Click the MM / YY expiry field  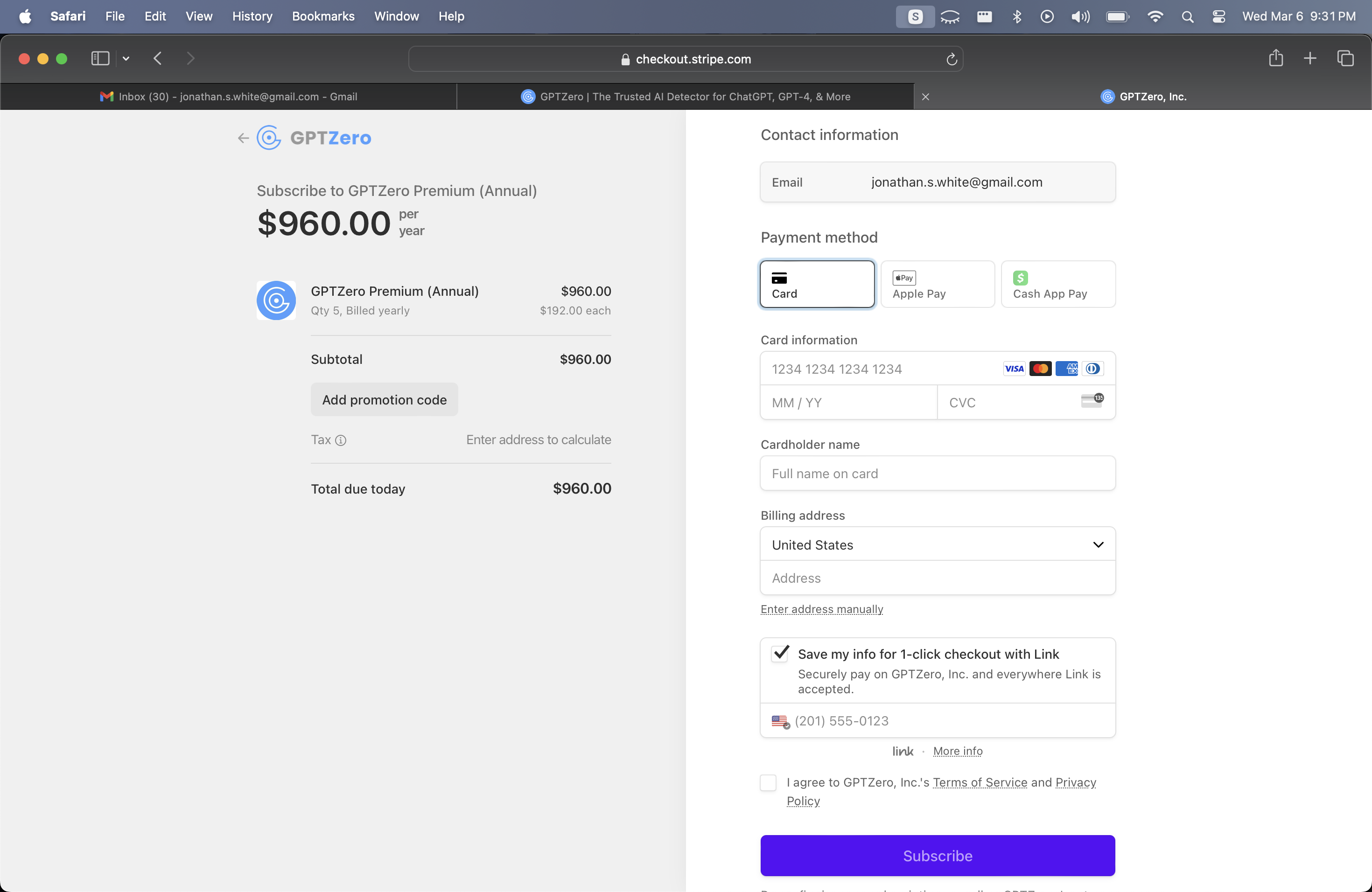point(848,403)
